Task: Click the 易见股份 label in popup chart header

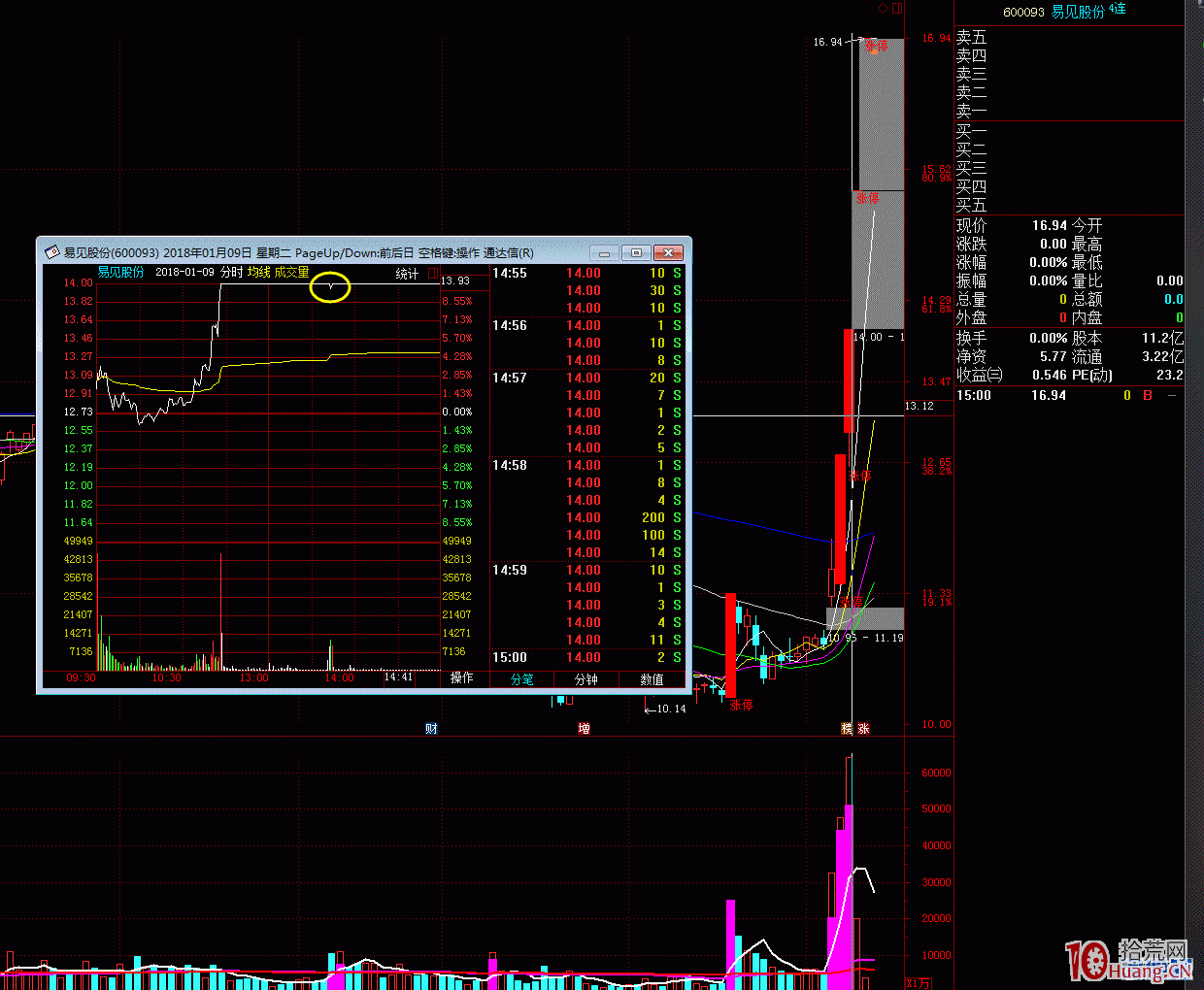Action: pos(120,272)
